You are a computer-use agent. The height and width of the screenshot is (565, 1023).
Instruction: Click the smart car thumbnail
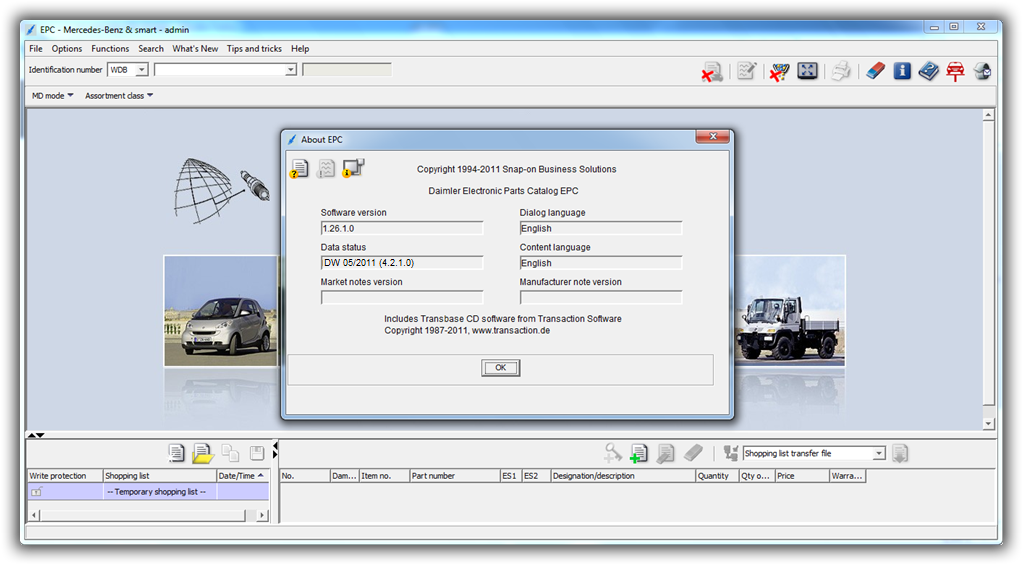pyautogui.click(x=221, y=311)
